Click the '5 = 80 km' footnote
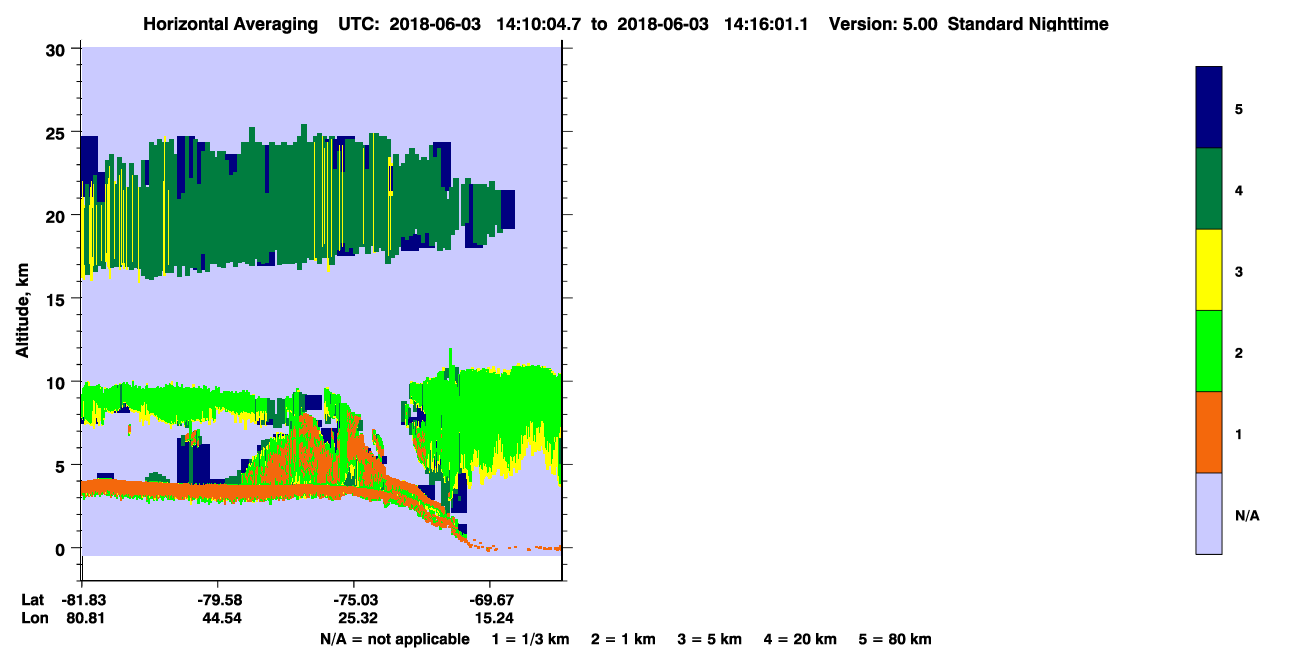Image resolution: width=1300 pixels, height=667 pixels. click(x=895, y=639)
